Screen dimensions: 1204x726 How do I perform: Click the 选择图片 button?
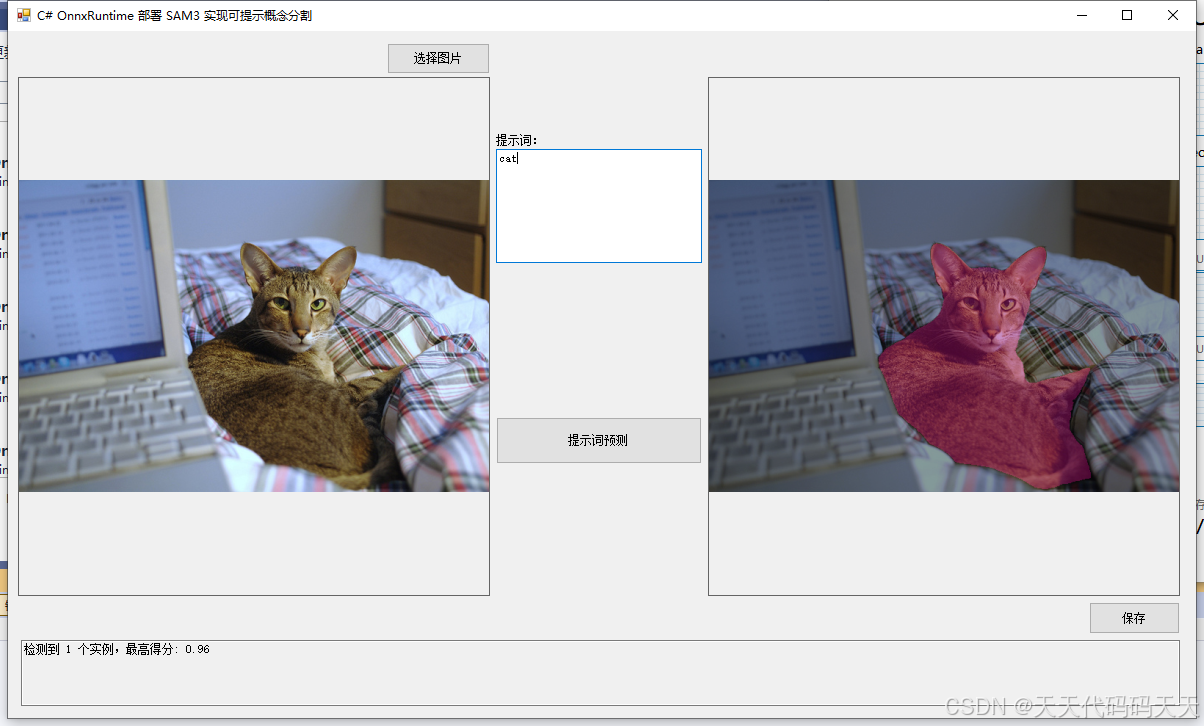(x=438, y=59)
